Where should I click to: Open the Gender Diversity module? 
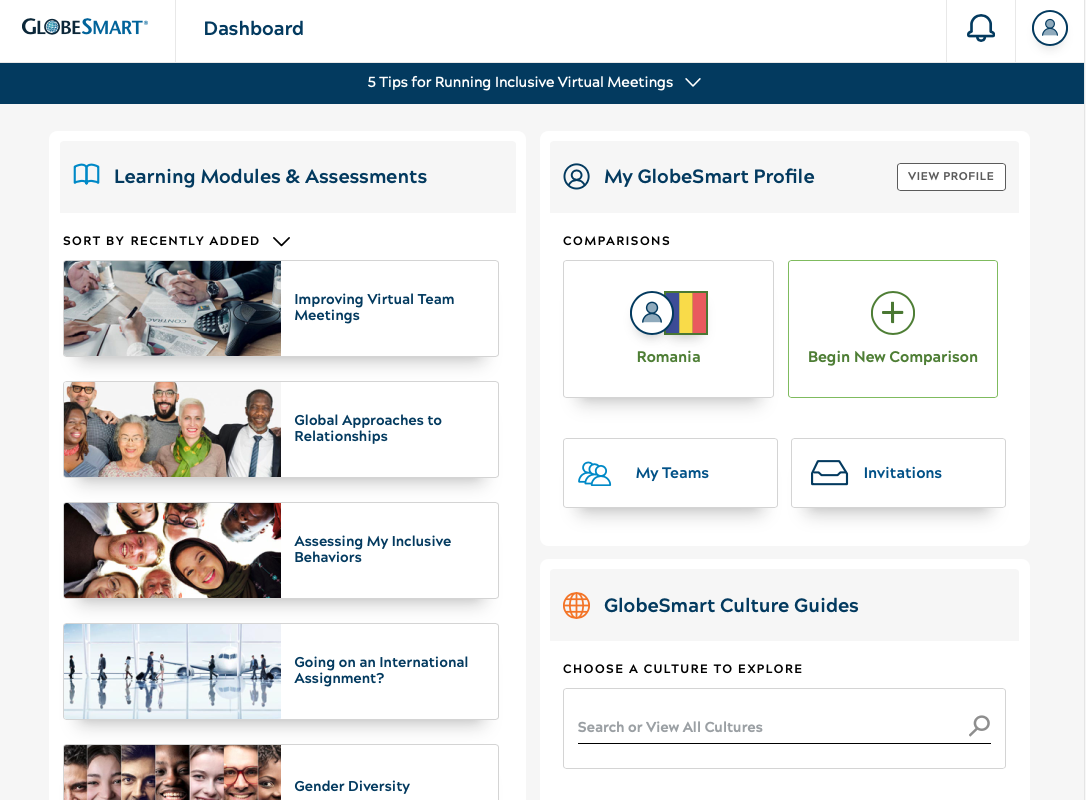281,772
